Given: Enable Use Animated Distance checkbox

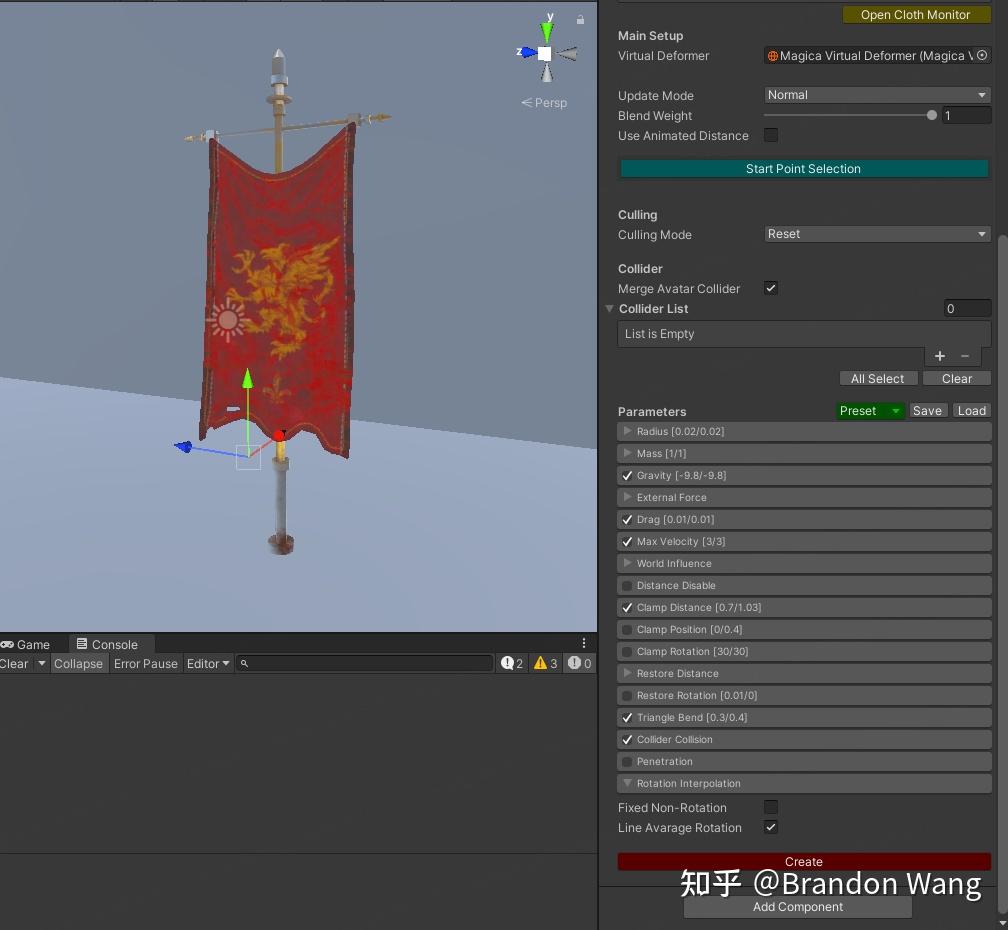Looking at the screenshot, I should pyautogui.click(x=771, y=136).
